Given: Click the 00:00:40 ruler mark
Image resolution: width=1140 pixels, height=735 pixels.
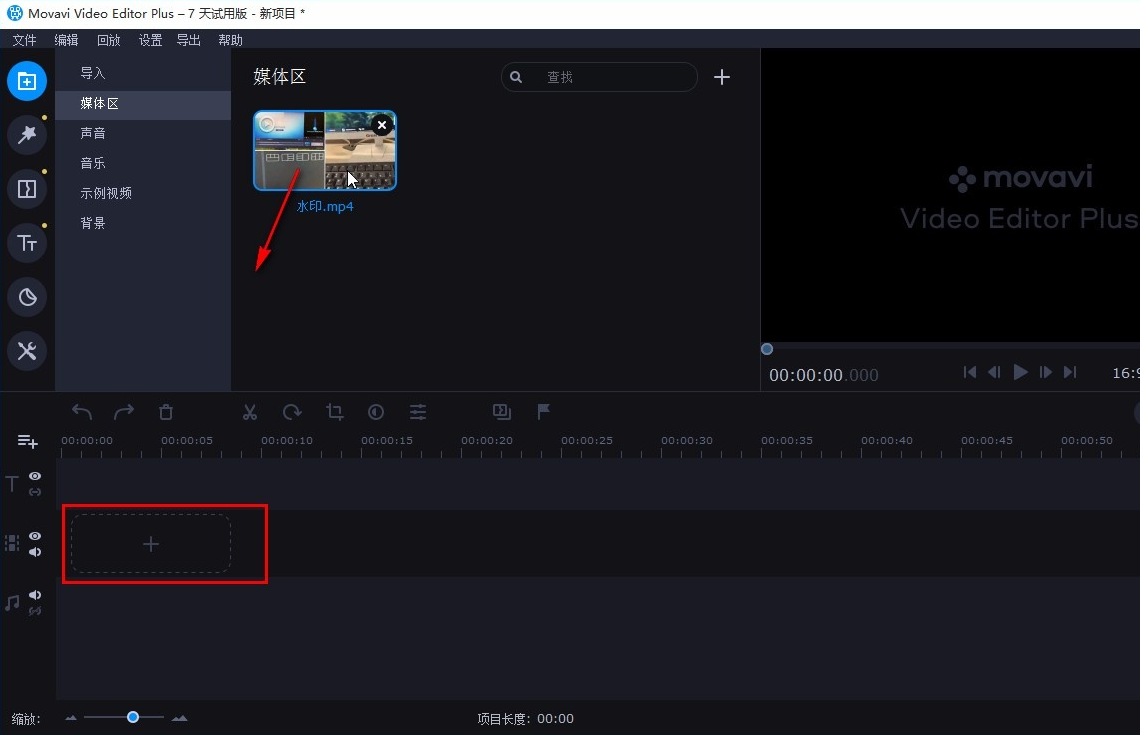Looking at the screenshot, I should coord(887,441).
